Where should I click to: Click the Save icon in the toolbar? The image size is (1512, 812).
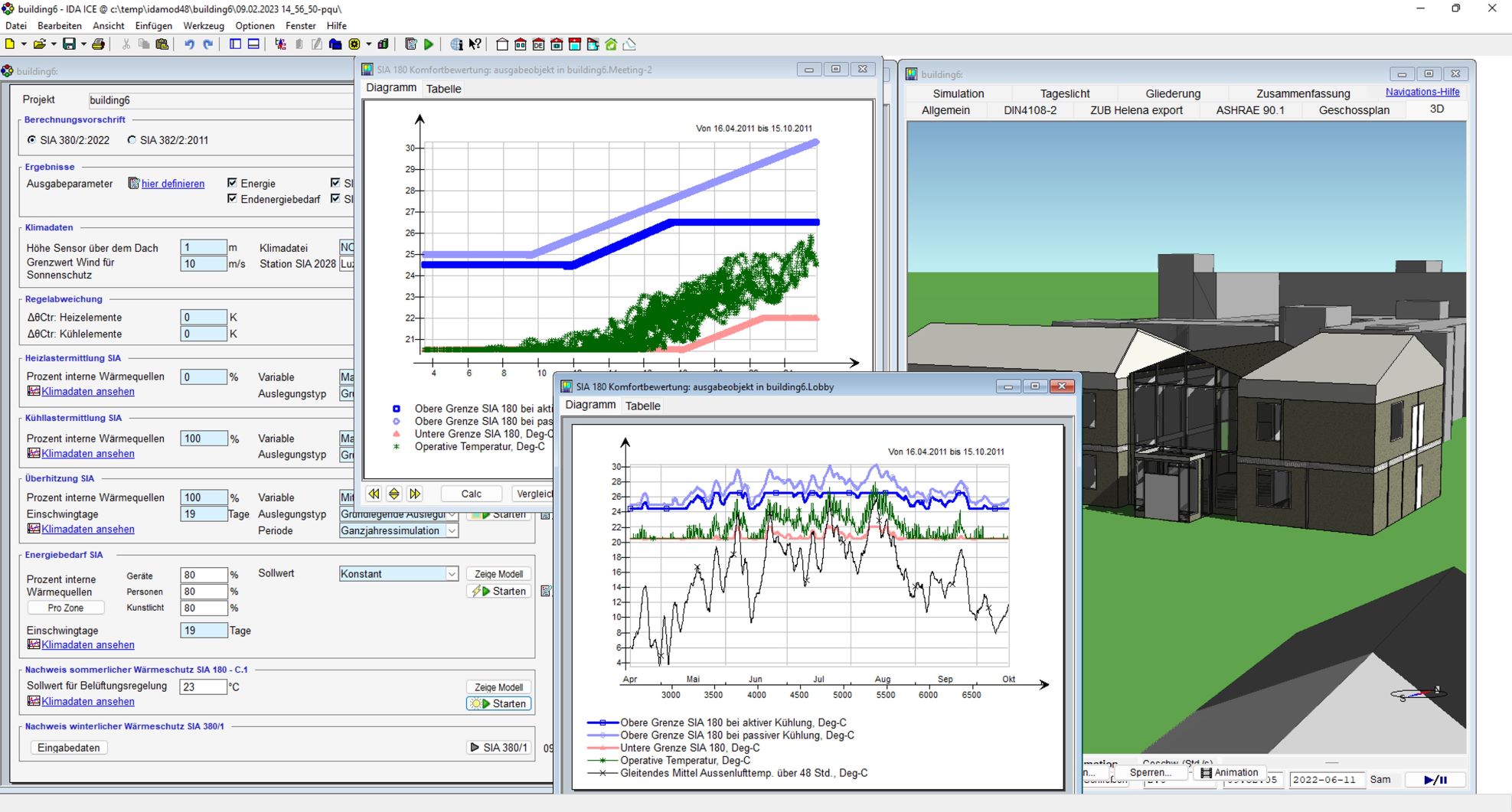[x=69, y=44]
